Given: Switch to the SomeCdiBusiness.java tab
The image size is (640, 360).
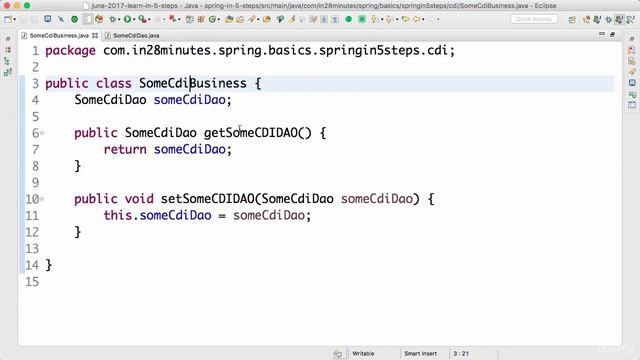Looking at the screenshot, I should pyautogui.click(x=59, y=36).
